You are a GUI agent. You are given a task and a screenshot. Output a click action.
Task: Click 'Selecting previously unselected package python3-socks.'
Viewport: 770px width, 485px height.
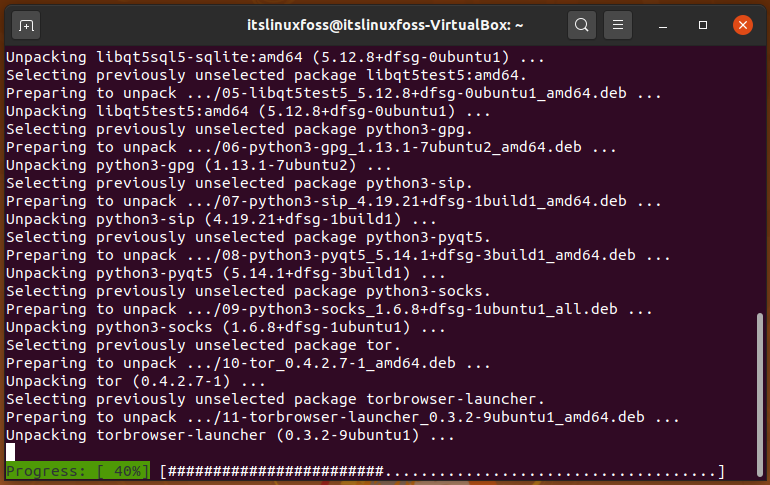tap(248, 291)
